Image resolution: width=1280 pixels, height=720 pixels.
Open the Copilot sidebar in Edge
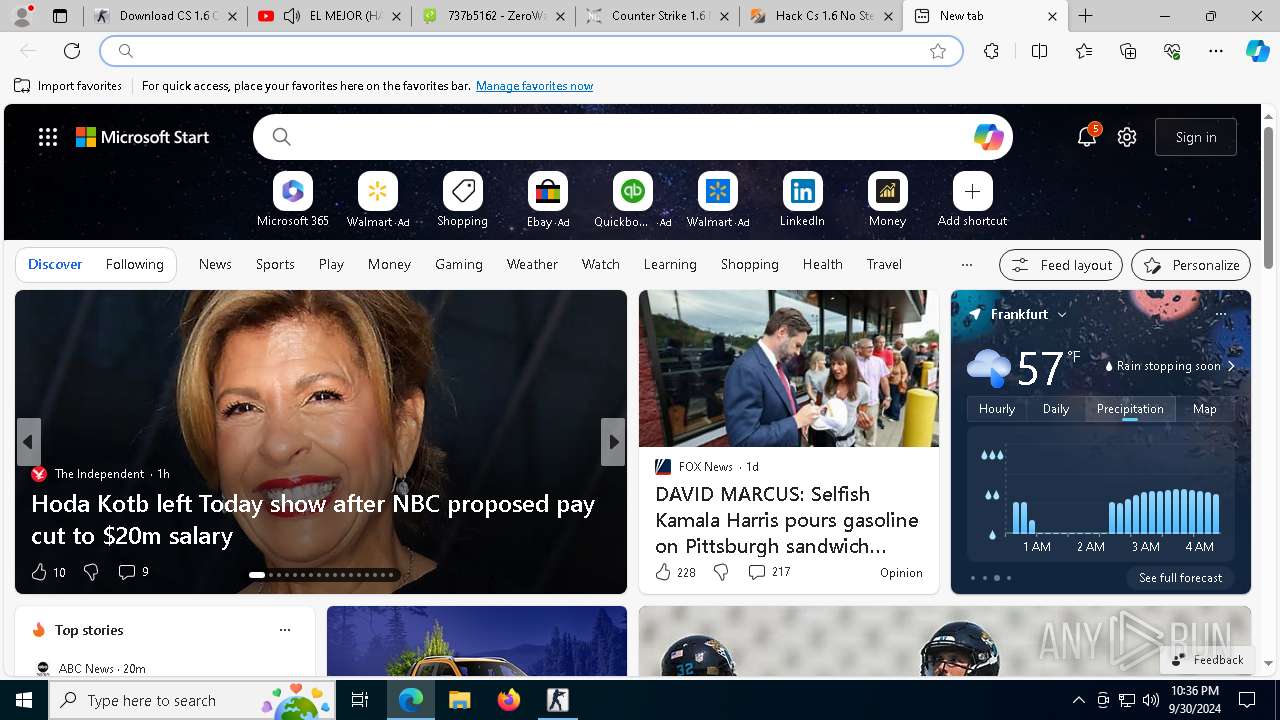(x=1257, y=51)
